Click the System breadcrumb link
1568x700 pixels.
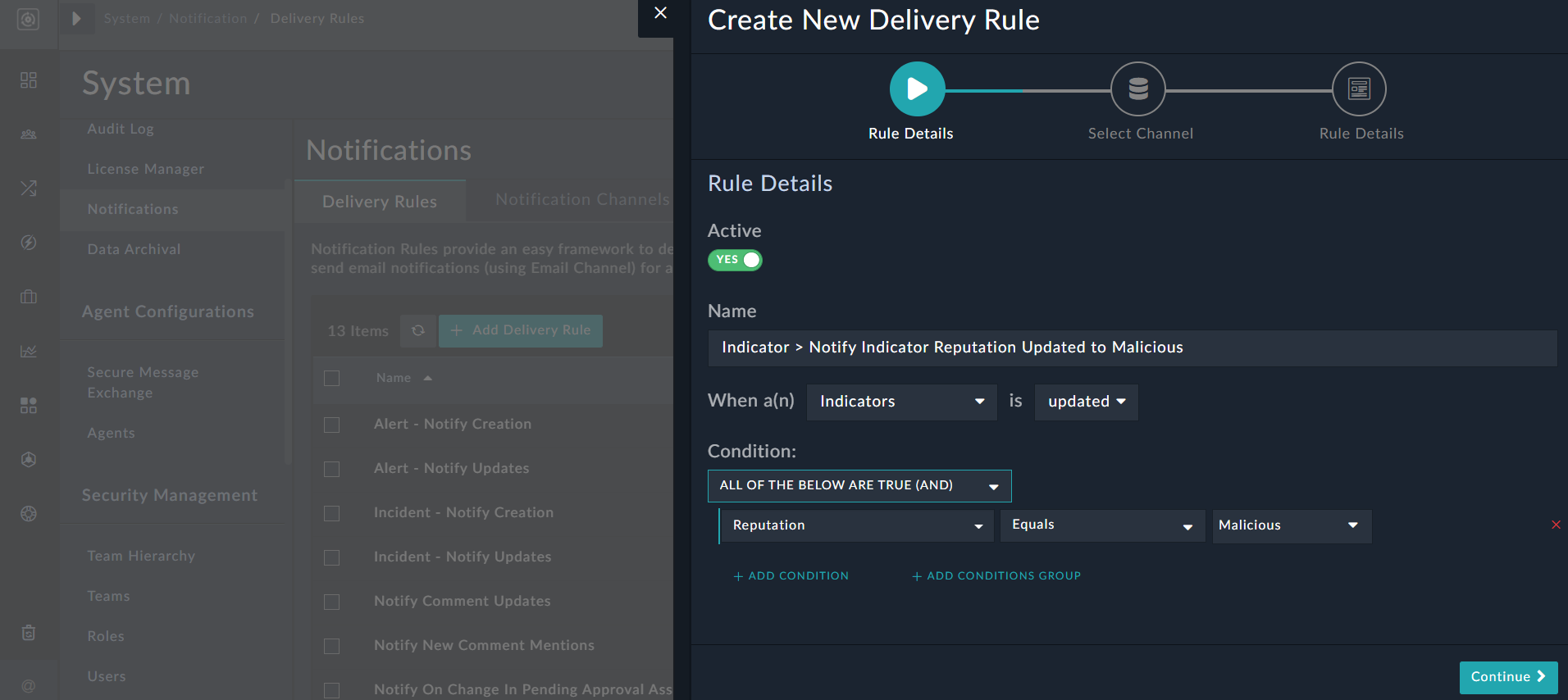[x=127, y=18]
